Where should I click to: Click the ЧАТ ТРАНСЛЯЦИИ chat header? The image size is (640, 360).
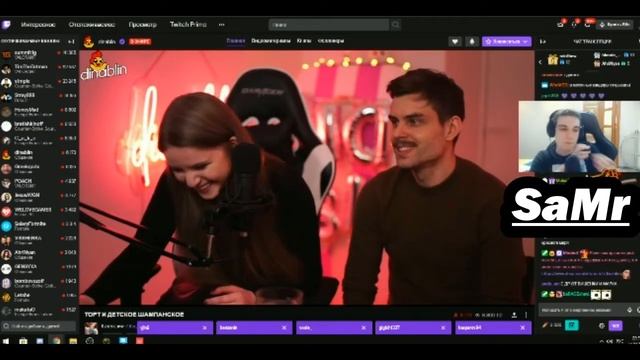pos(592,42)
